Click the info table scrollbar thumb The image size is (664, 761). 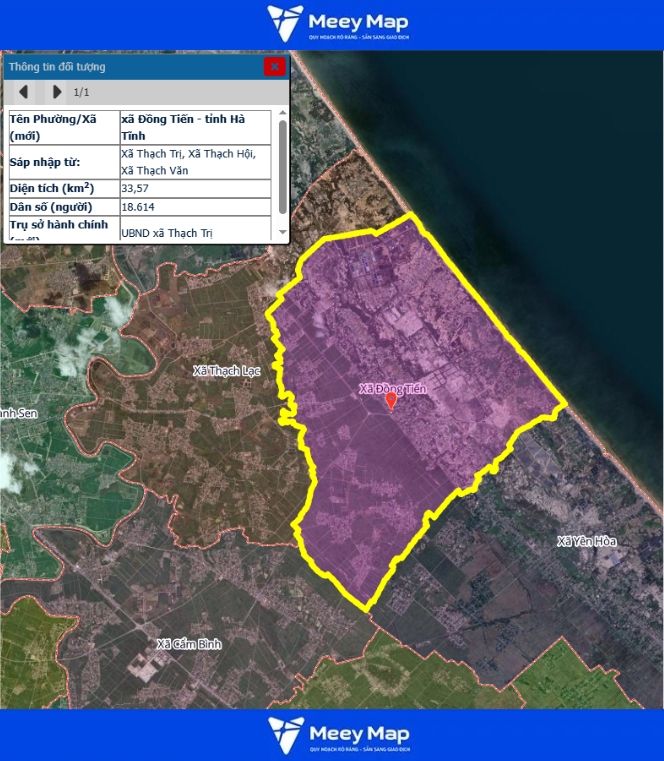[x=282, y=165]
